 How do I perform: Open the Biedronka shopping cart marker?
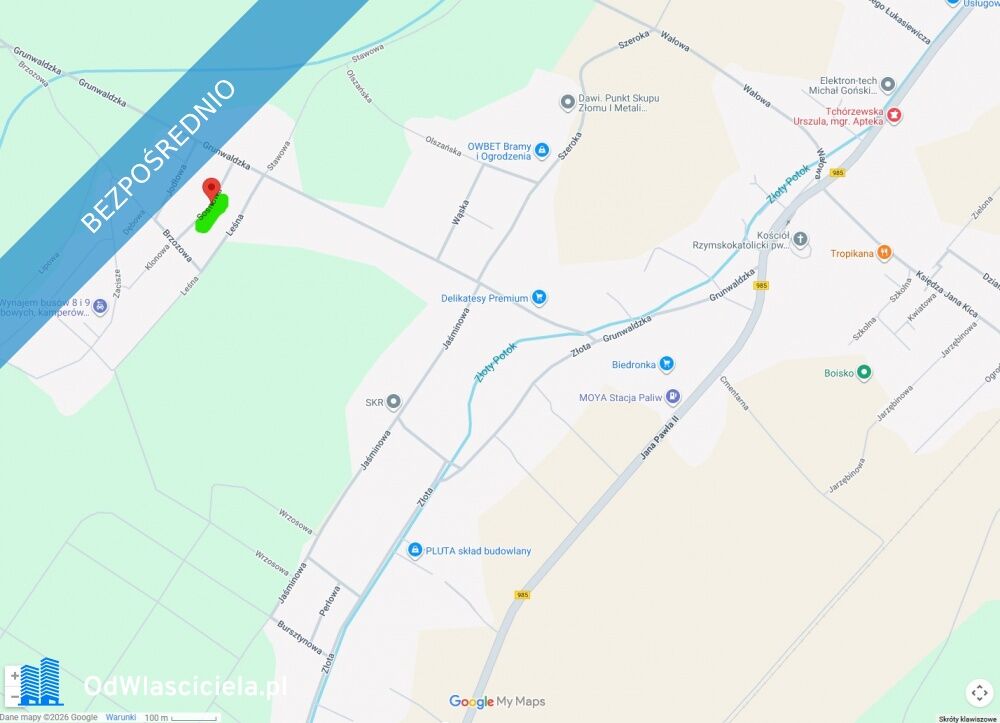[x=666, y=363]
